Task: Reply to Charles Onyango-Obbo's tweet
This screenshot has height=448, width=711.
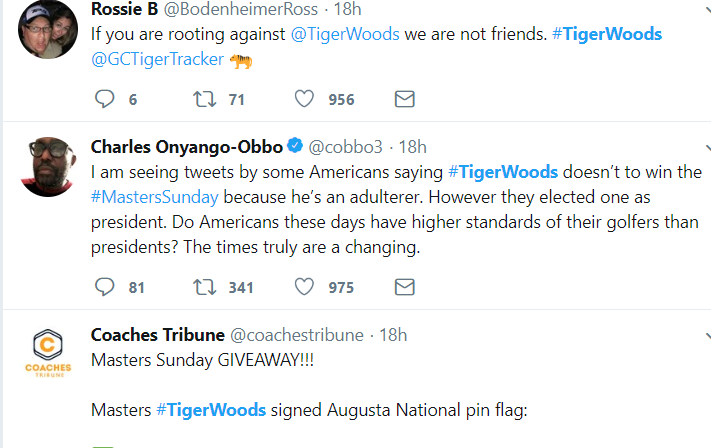Action: [105, 287]
